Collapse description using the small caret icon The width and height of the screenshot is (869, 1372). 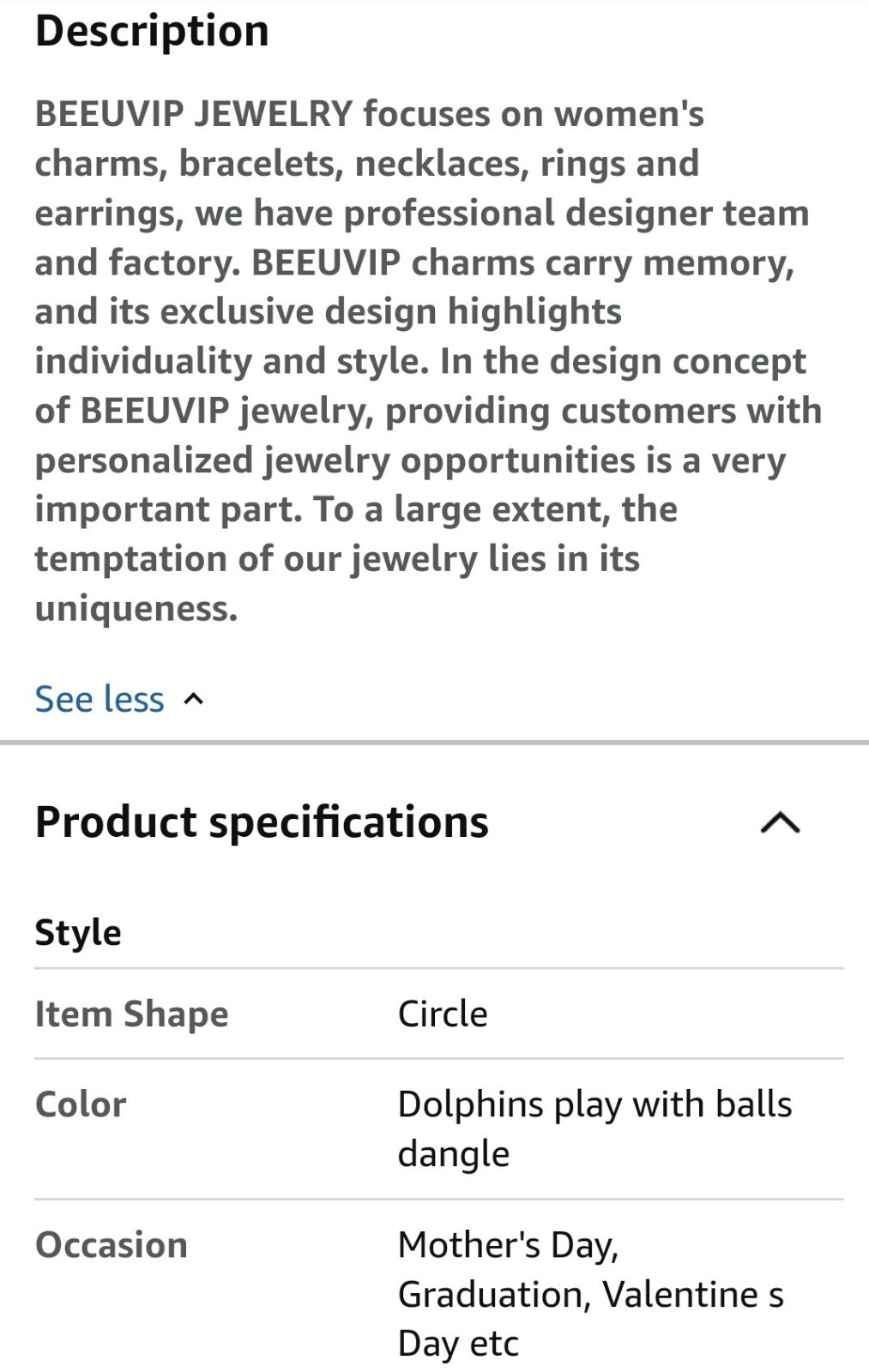(x=194, y=700)
